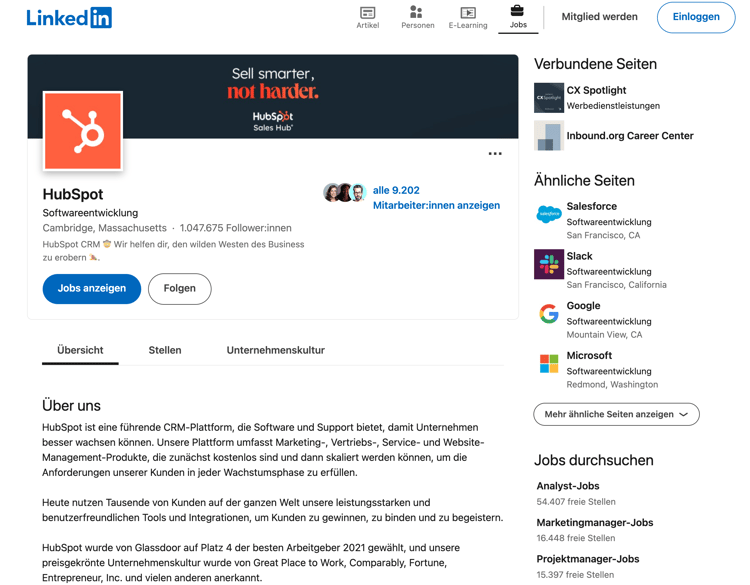Click the Inbound.org Career Center logo
750x585 pixels.
point(549,136)
